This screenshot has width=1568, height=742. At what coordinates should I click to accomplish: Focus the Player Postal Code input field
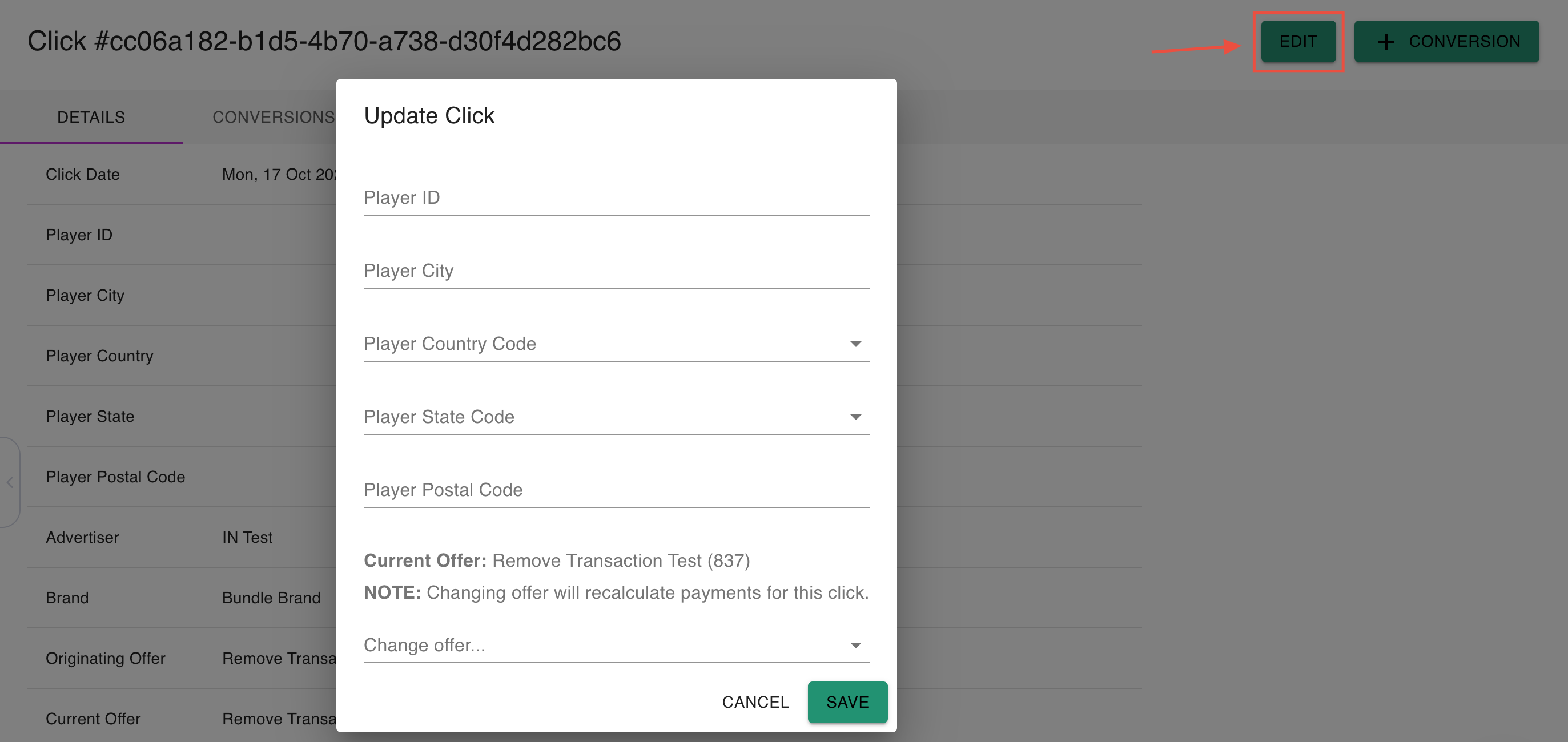pos(616,490)
